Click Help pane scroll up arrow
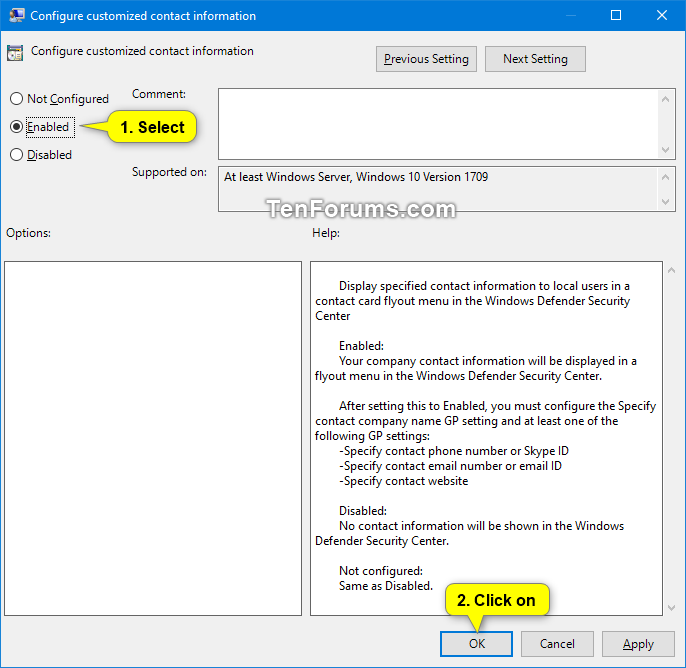 tap(672, 270)
